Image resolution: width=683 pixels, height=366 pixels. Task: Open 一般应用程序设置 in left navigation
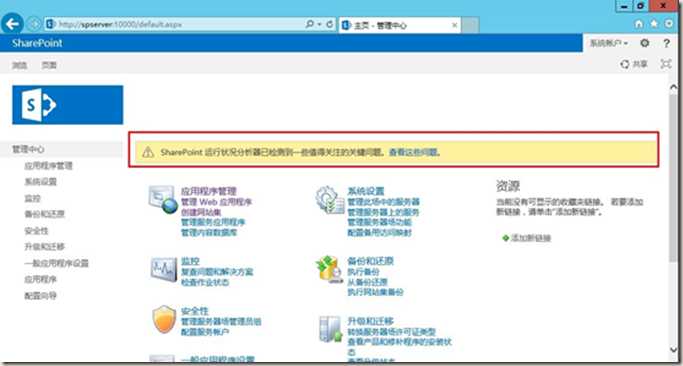tap(57, 264)
